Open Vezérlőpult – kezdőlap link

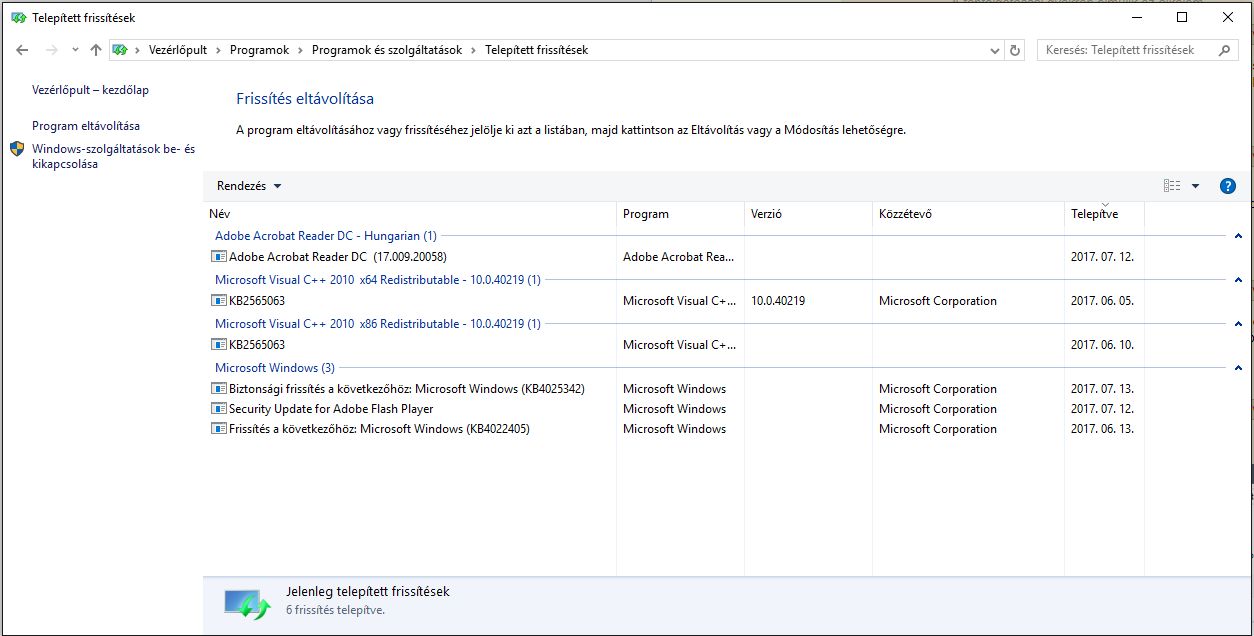90,90
